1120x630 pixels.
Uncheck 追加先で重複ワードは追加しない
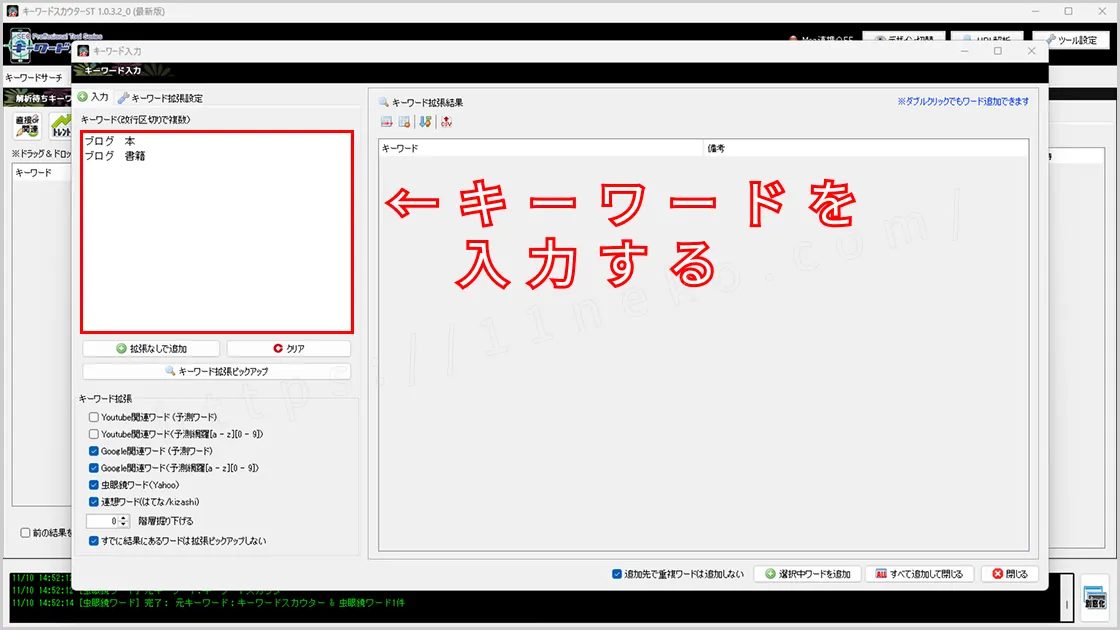pos(617,572)
